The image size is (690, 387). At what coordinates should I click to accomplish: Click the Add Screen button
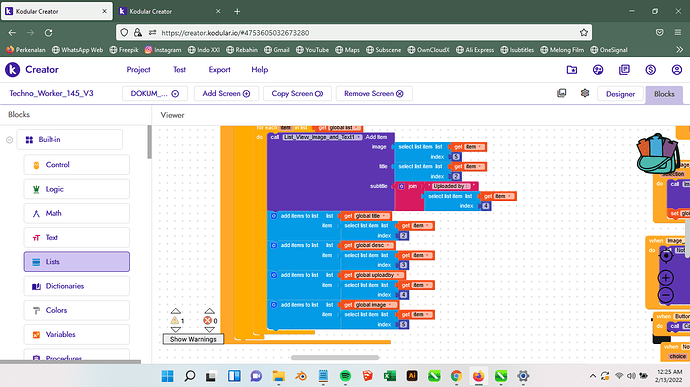pyautogui.click(x=226, y=93)
